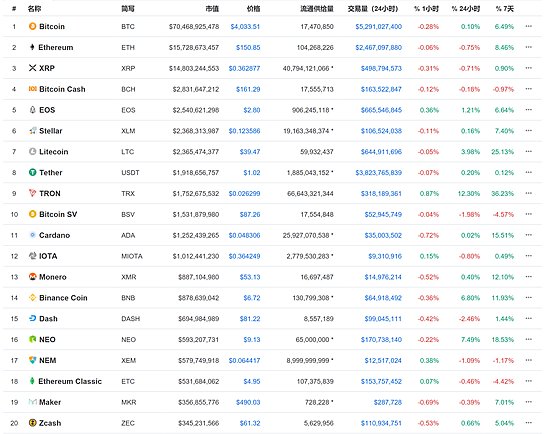The height and width of the screenshot is (434, 553).
Task: Click the Bitcoin Cash logo icon
Action: [32, 89]
